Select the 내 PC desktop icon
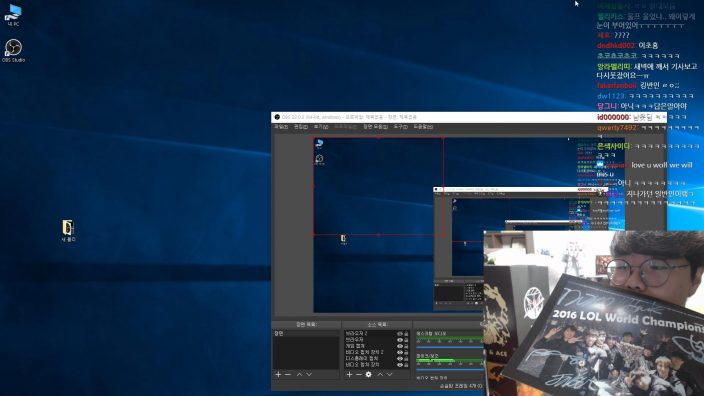Viewport: 704px width, 396px height. pyautogui.click(x=13, y=15)
